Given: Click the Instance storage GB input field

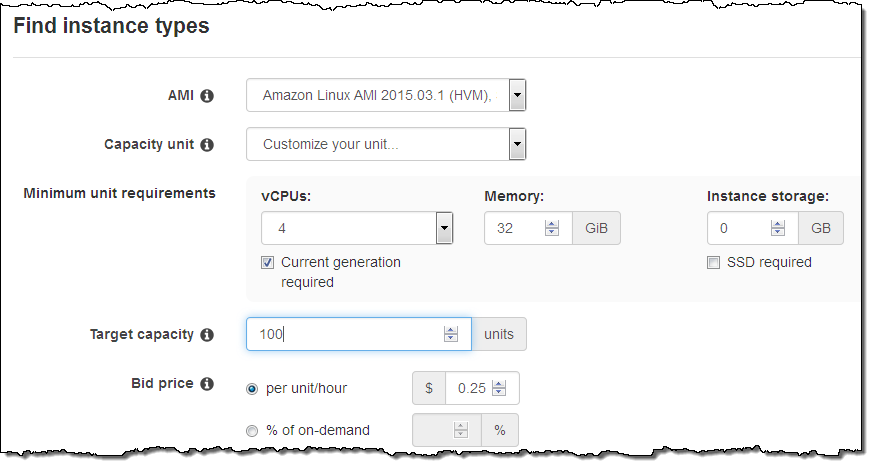Looking at the screenshot, I should pos(738,229).
